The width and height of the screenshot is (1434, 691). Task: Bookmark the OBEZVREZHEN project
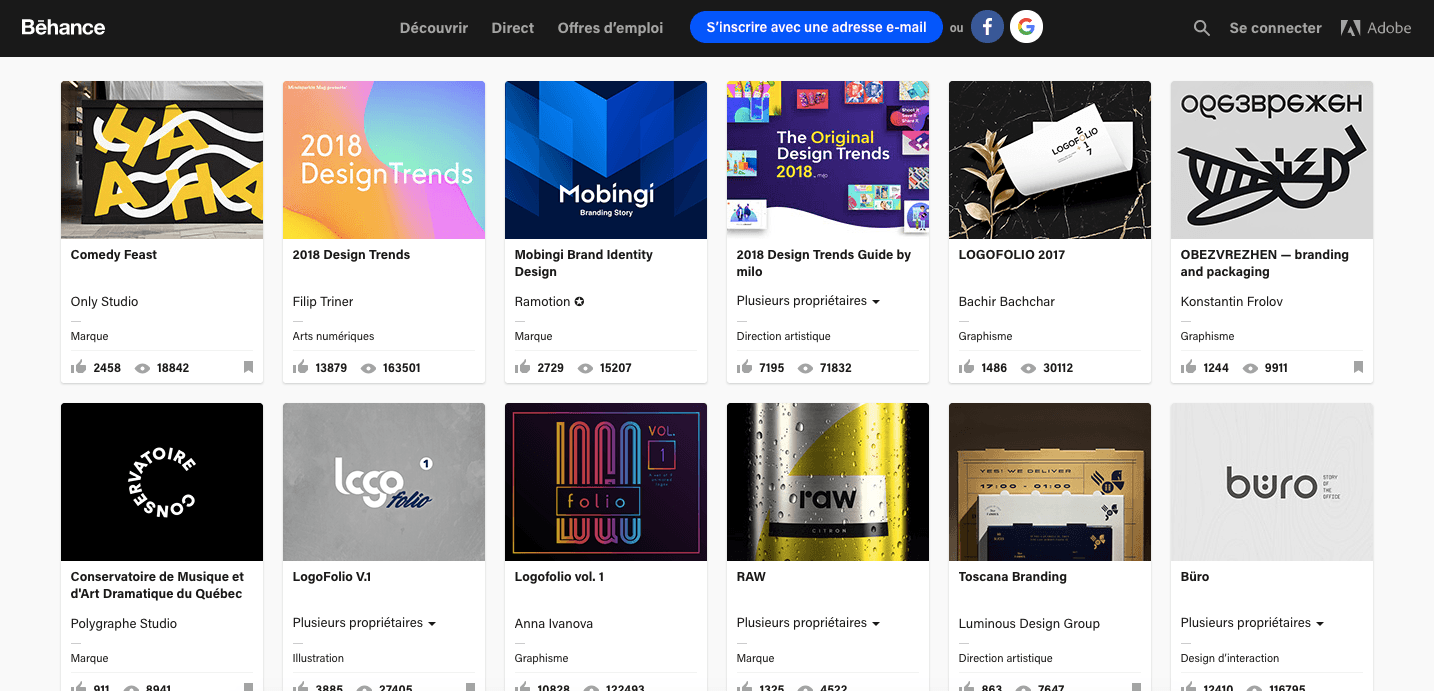pos(1358,368)
